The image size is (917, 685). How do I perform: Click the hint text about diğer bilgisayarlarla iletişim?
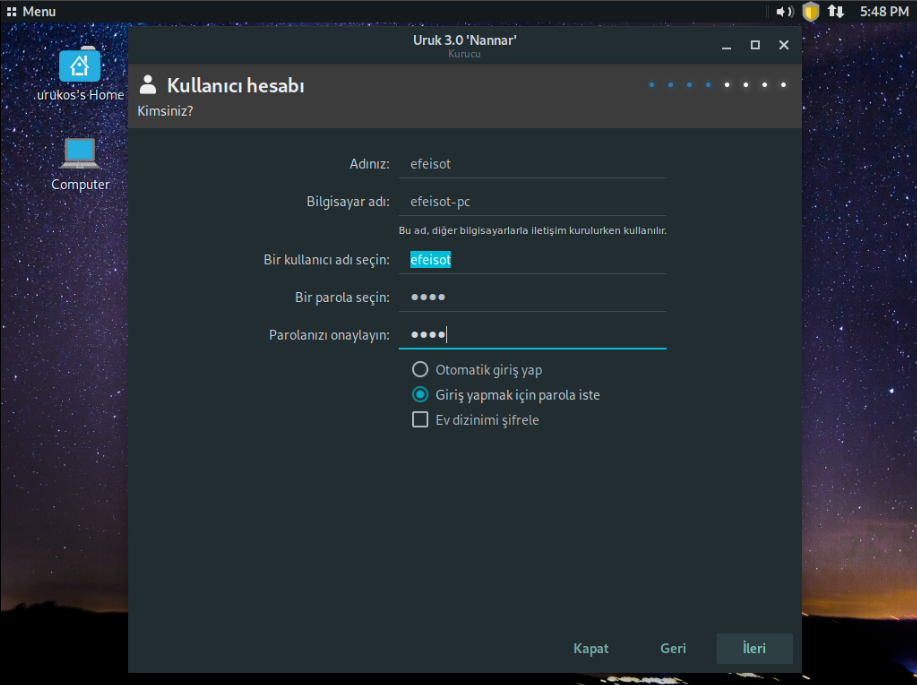[x=532, y=230]
